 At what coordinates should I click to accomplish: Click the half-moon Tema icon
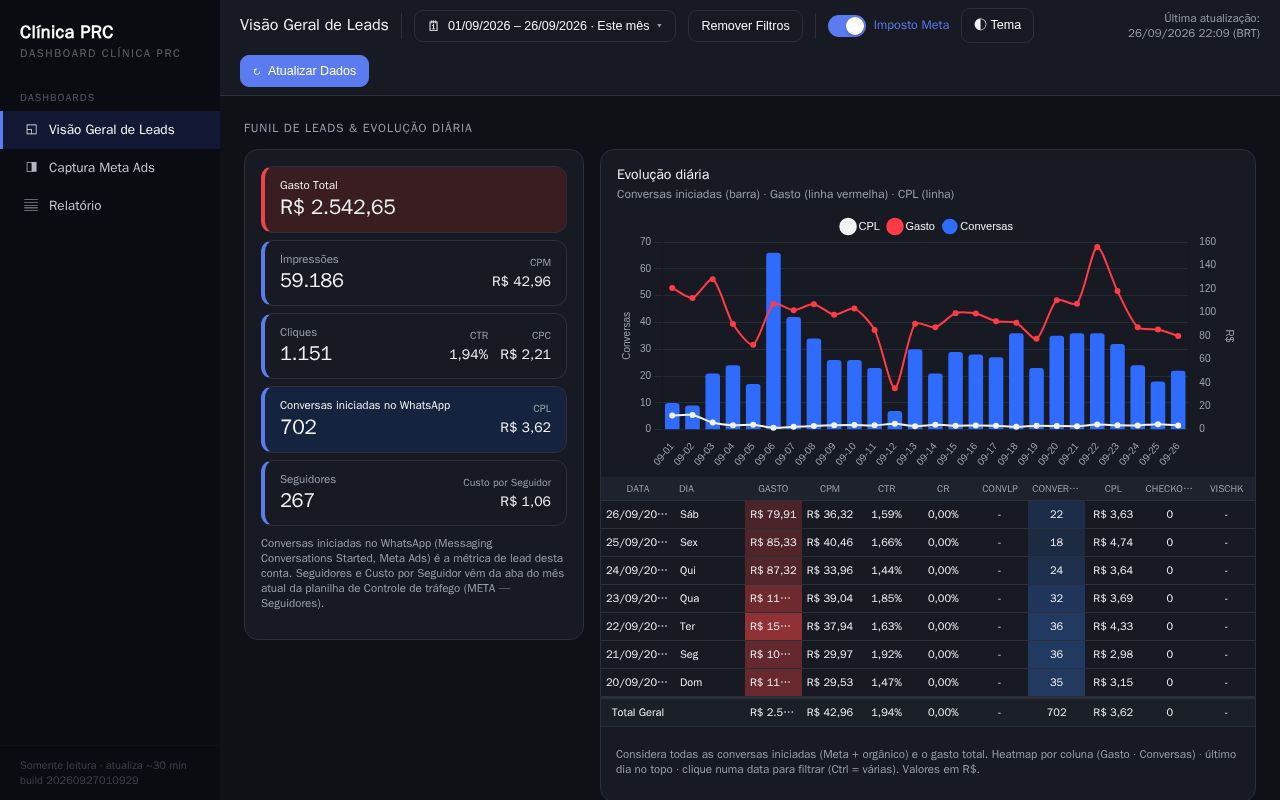pyautogui.click(x=980, y=25)
